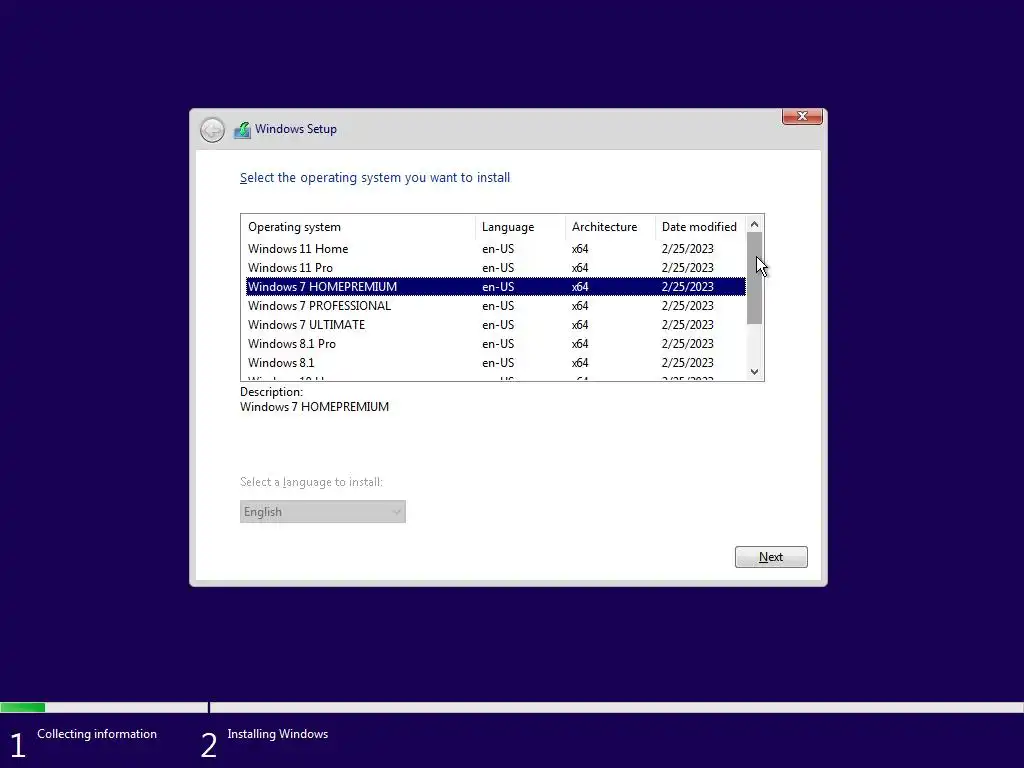Select Windows 11 Pro row
Screen dimensions: 1024x768
[496, 268]
